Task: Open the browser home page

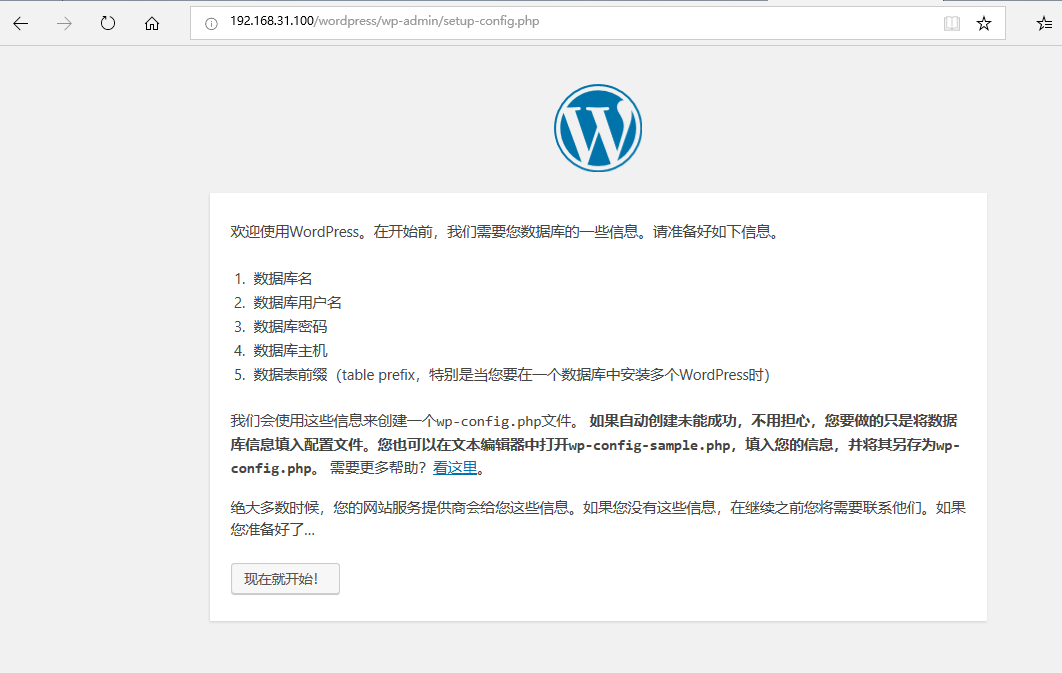Action: coord(152,24)
